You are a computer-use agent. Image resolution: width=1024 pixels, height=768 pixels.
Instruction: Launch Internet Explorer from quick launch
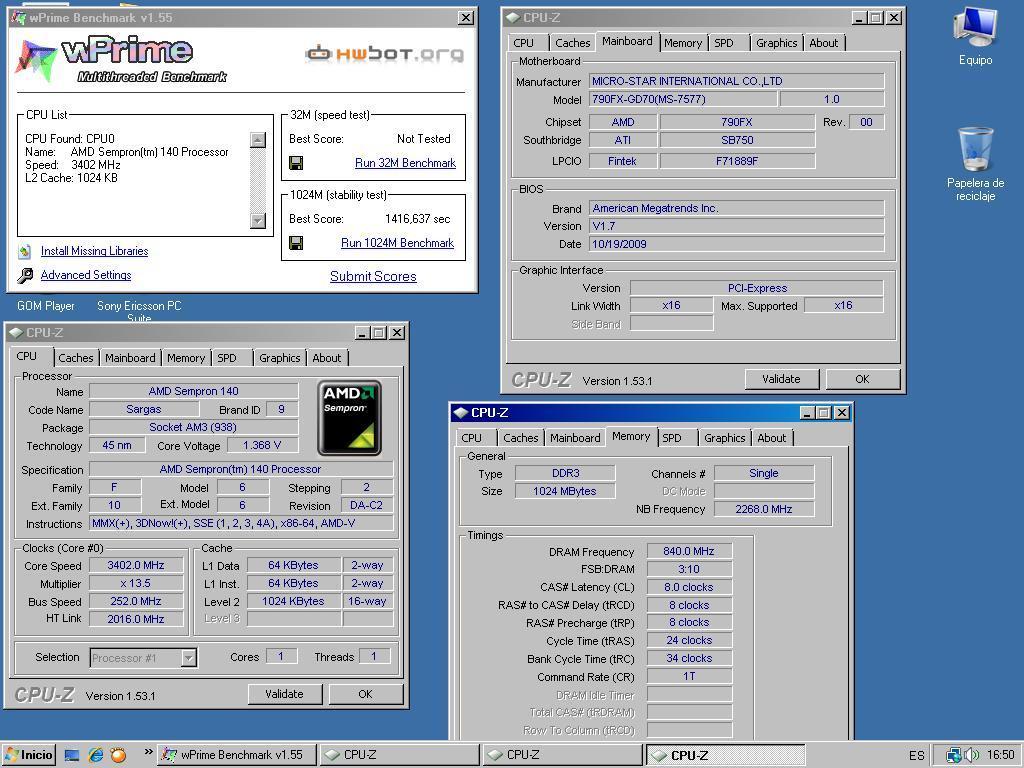(x=95, y=756)
